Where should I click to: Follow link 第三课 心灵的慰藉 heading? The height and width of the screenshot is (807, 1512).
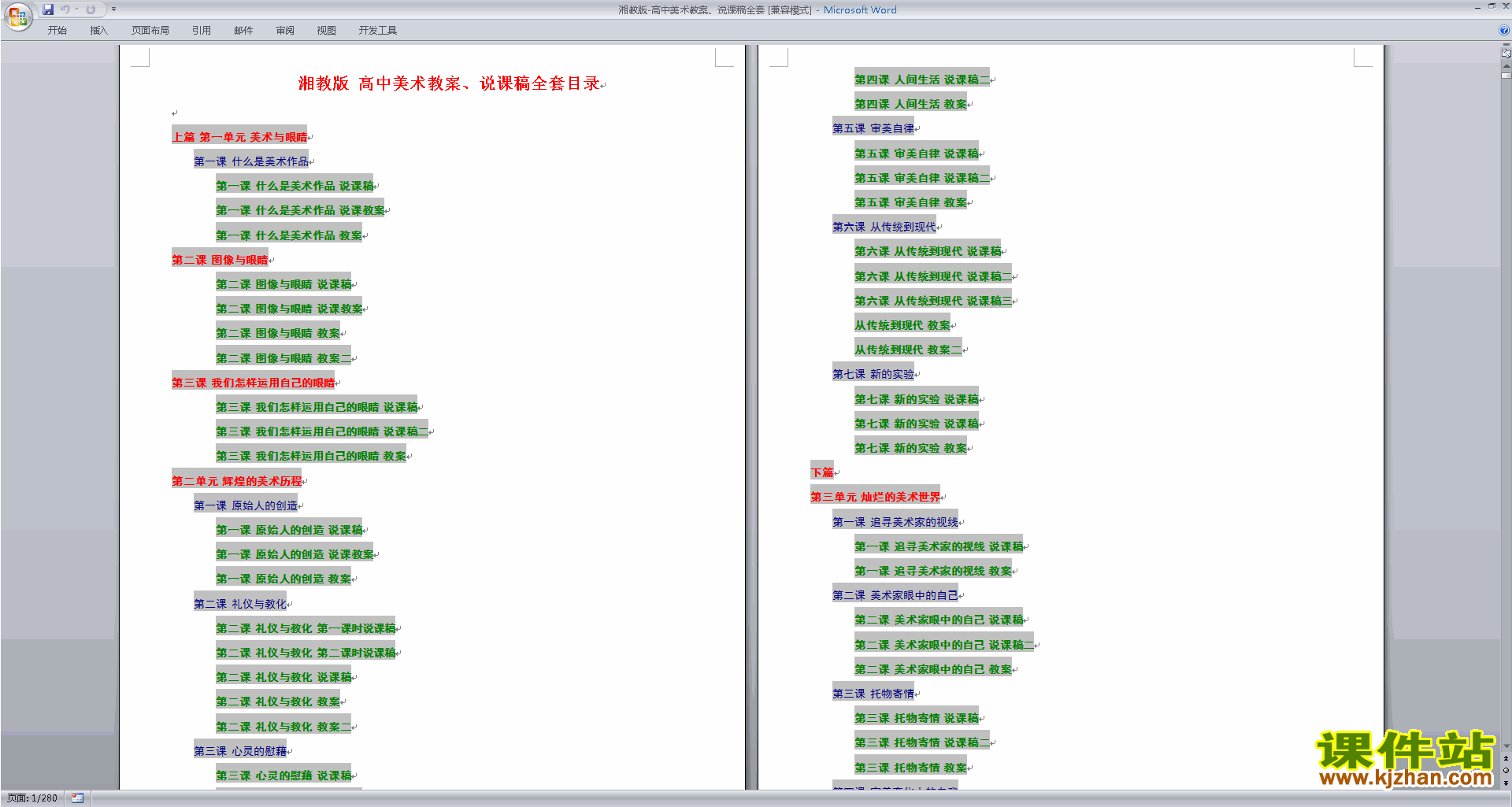coord(240,751)
